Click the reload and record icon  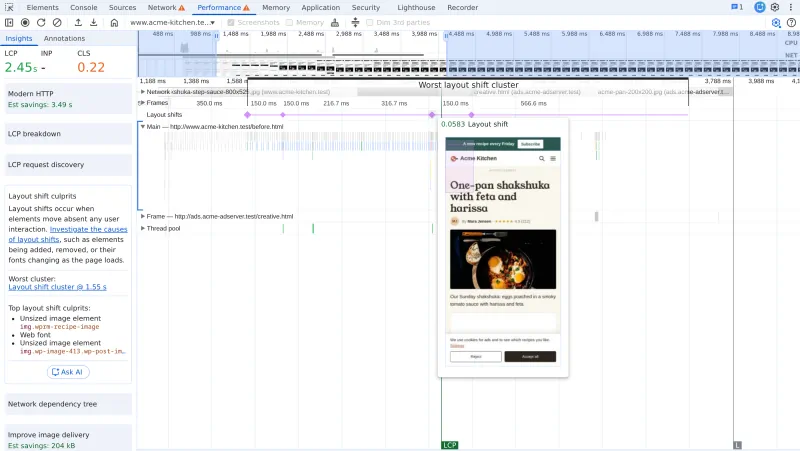(41, 22)
